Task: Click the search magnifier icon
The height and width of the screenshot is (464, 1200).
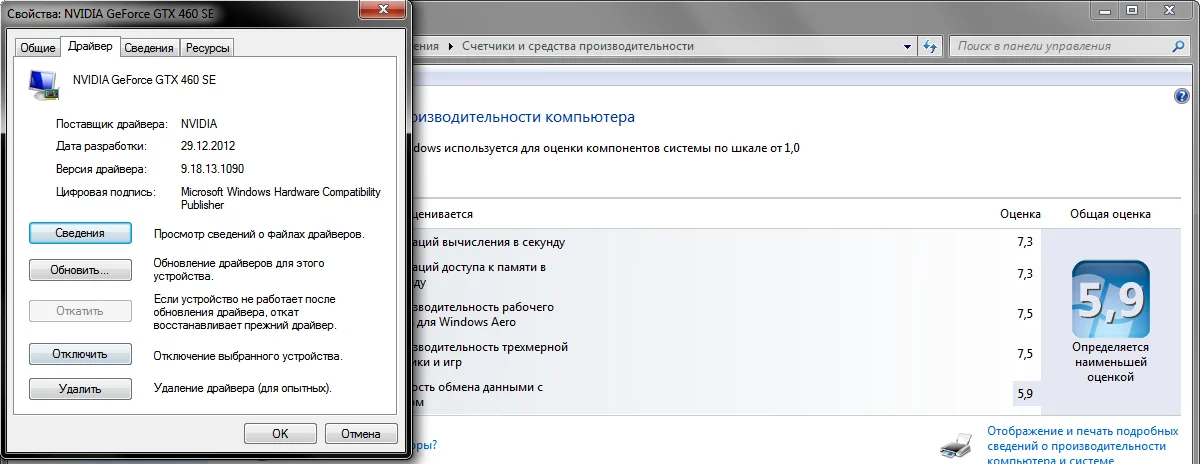Action: pyautogui.click(x=1179, y=46)
